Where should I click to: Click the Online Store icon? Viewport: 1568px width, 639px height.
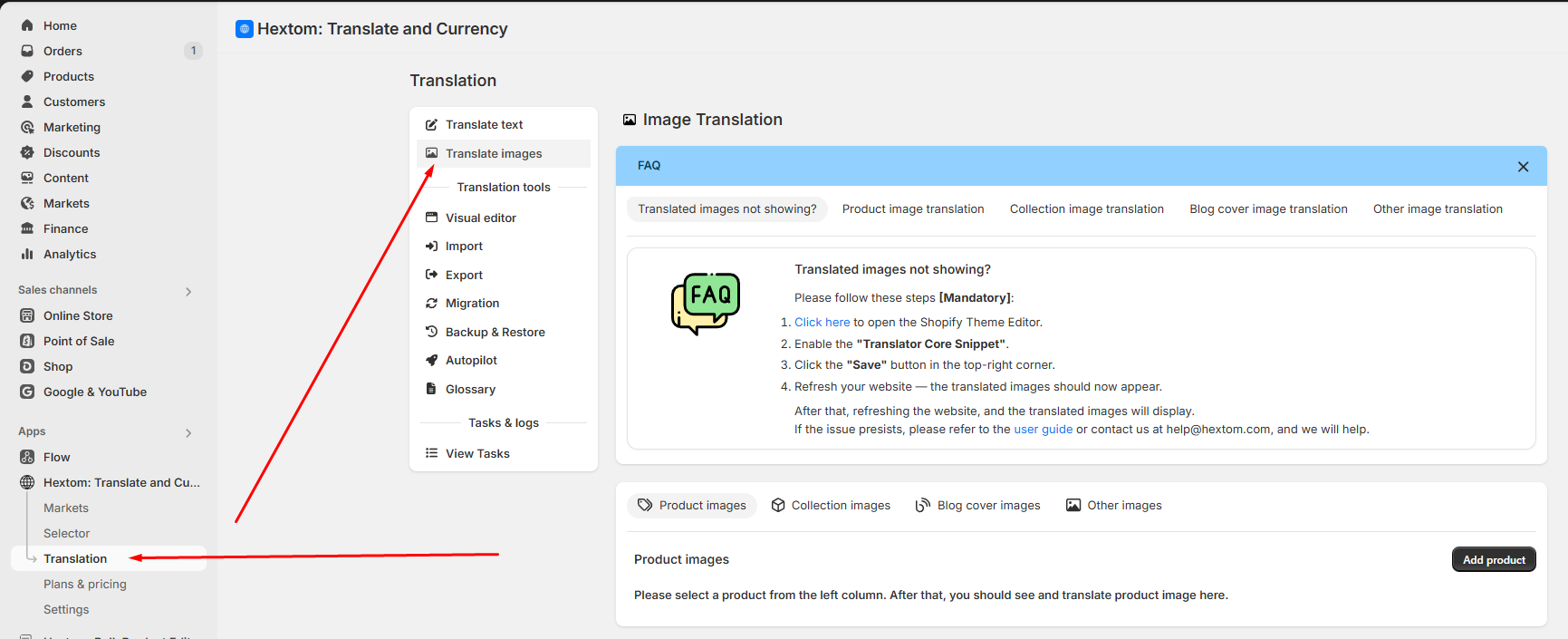27,315
